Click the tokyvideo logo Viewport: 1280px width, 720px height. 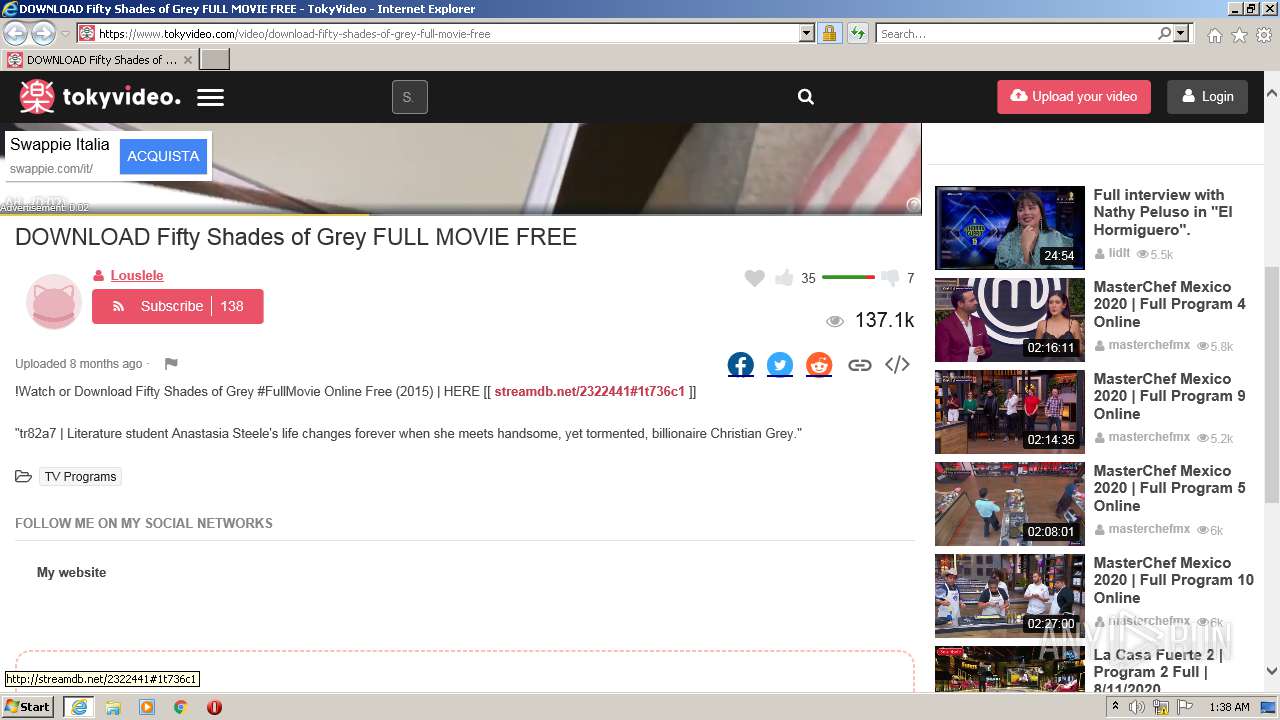click(x=100, y=97)
